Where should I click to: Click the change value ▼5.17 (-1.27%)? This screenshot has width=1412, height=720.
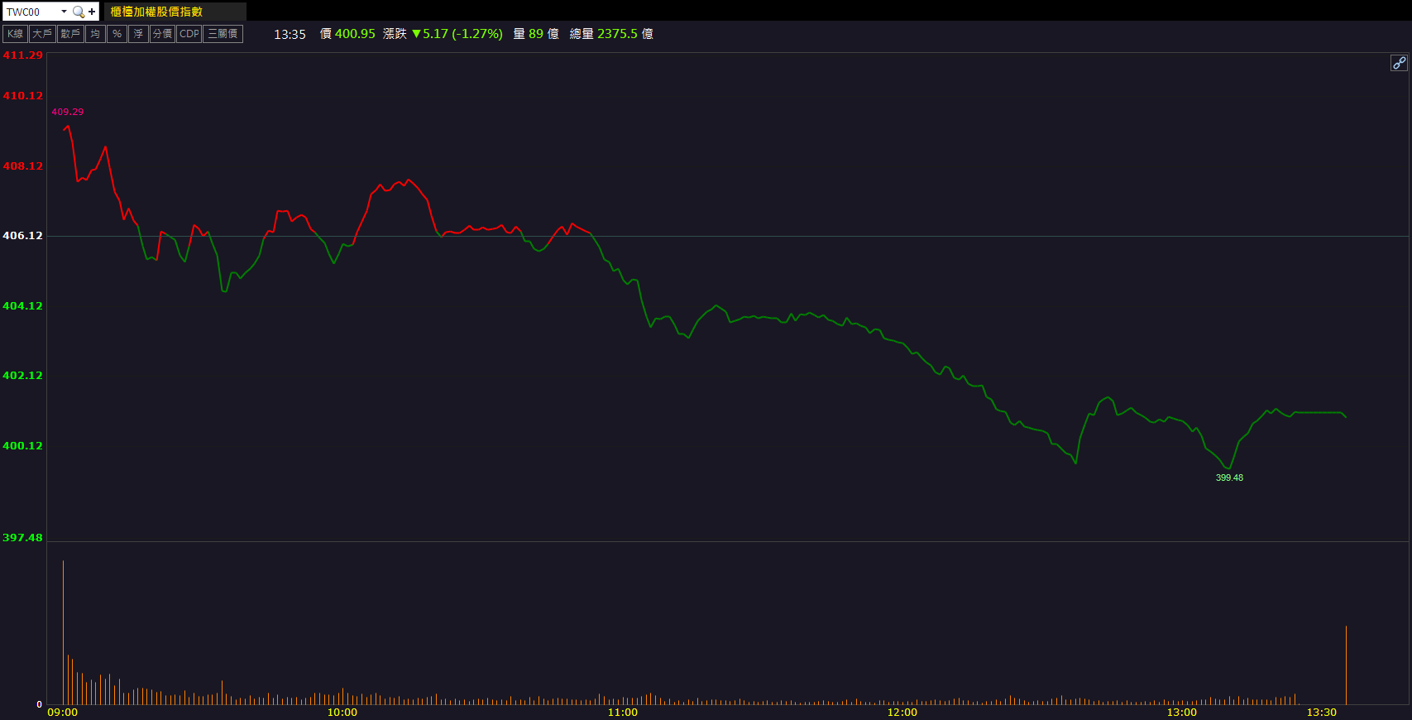(x=457, y=34)
